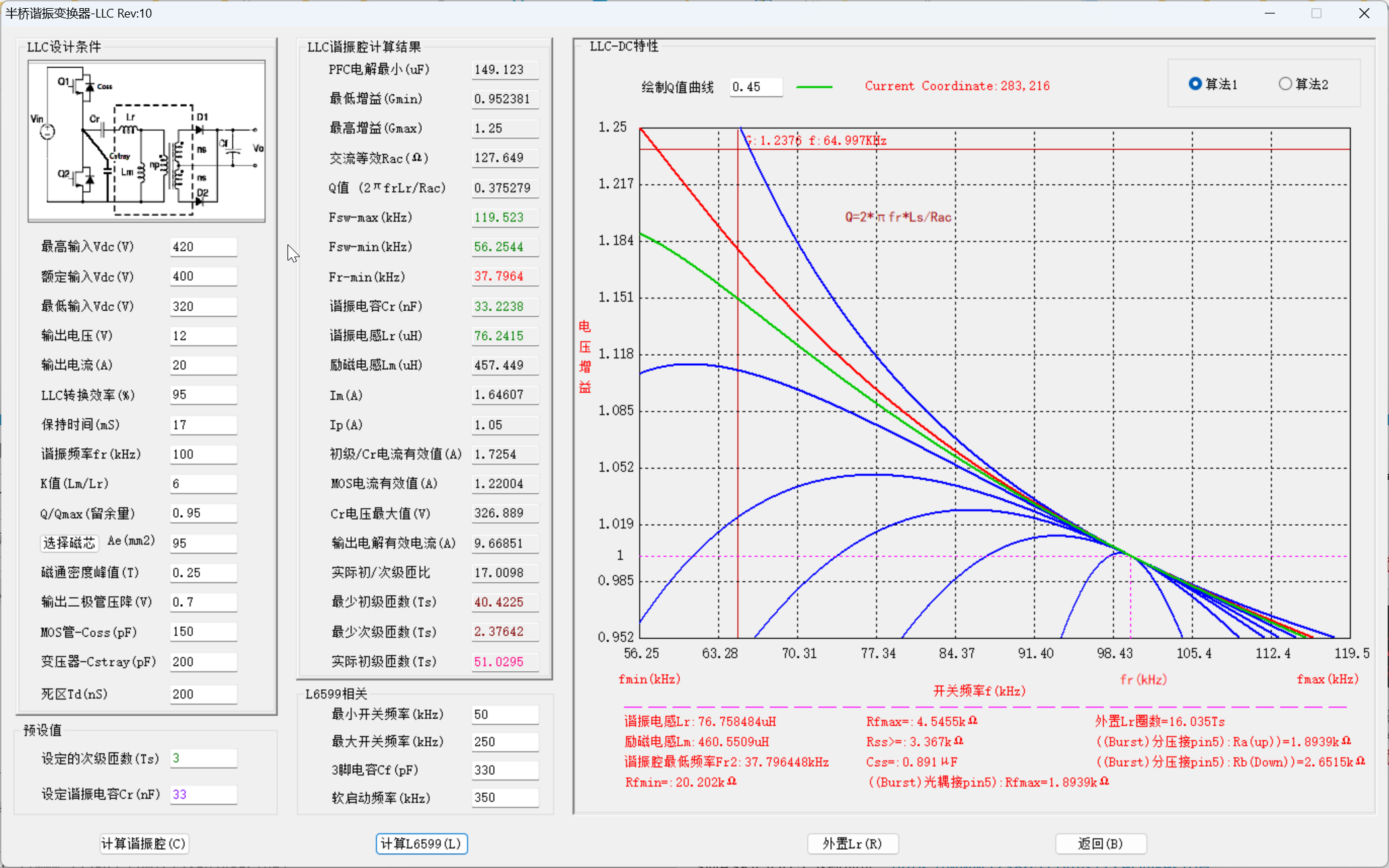Click the 最小开关频率(kHz) input field

pyautogui.click(x=504, y=714)
